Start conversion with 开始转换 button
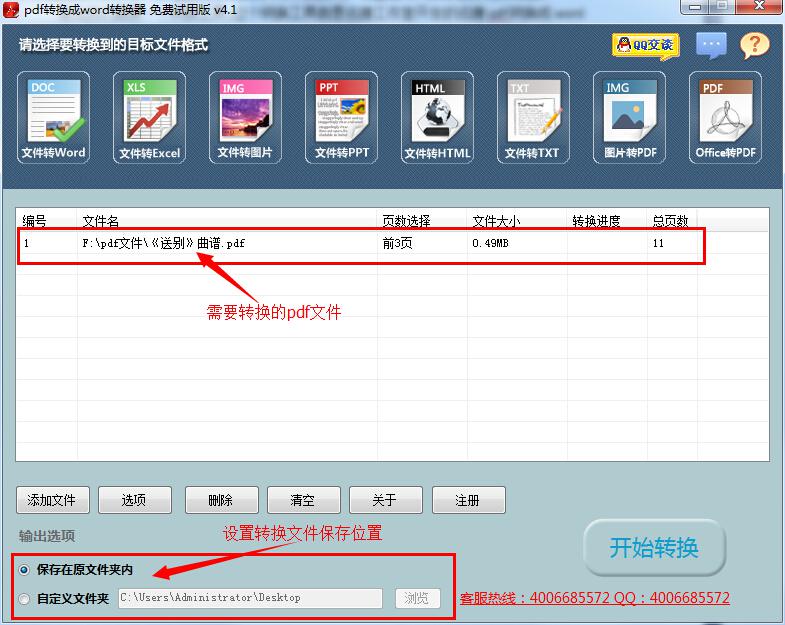785x625 pixels. tap(654, 547)
